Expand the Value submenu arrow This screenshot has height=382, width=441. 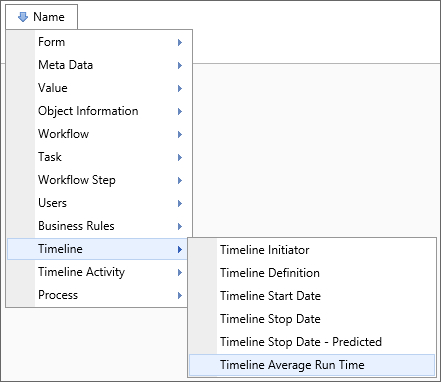[x=180, y=88]
